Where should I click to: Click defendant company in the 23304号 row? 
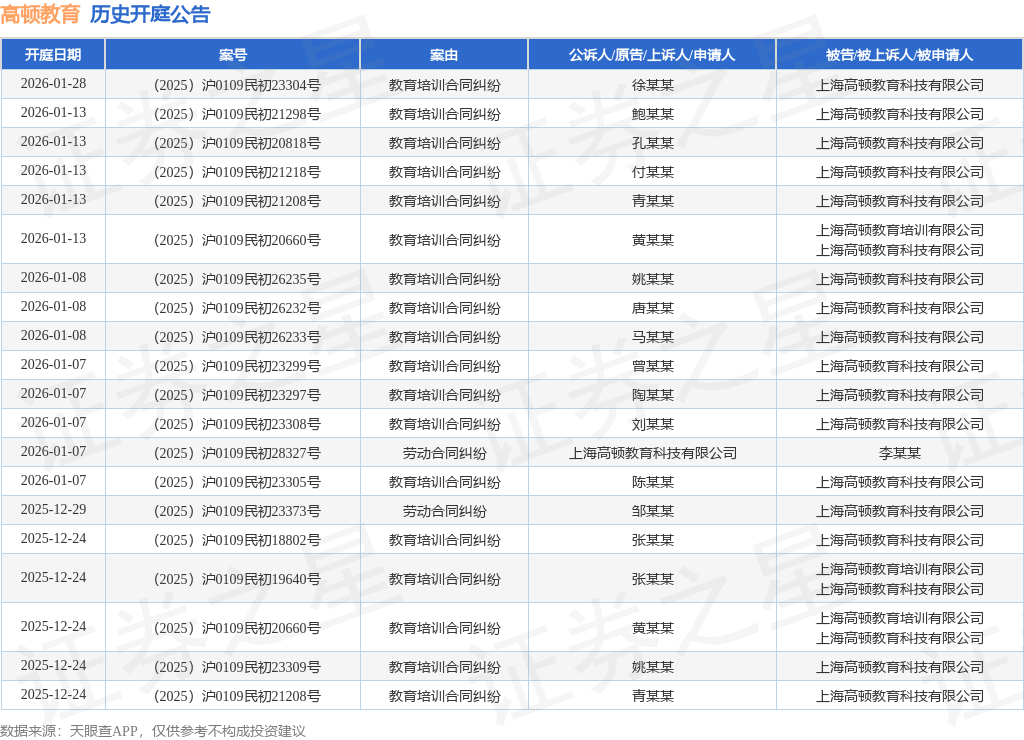click(x=899, y=85)
